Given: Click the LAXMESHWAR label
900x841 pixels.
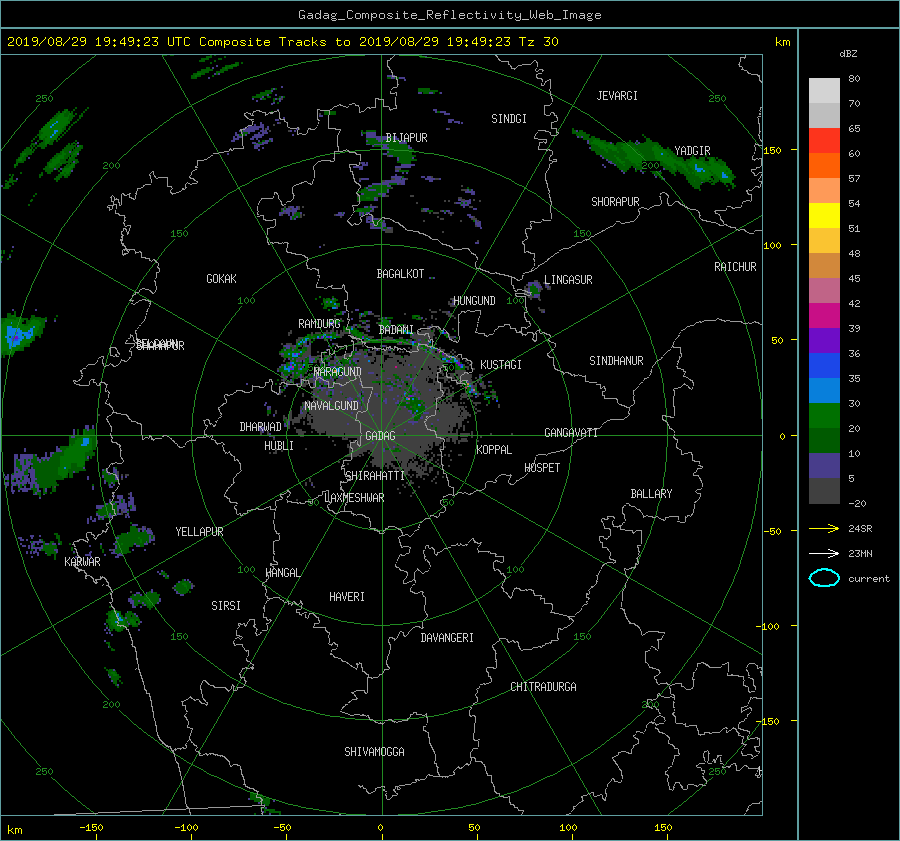Looking at the screenshot, I should coord(354,498).
